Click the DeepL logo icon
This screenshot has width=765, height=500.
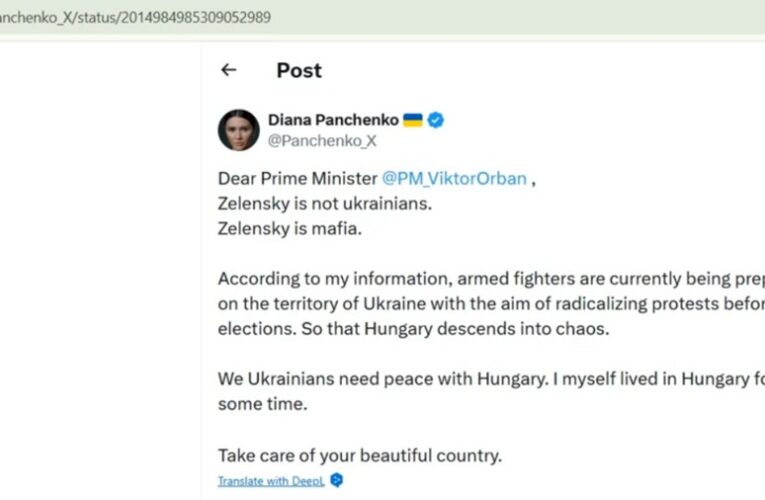point(337,481)
